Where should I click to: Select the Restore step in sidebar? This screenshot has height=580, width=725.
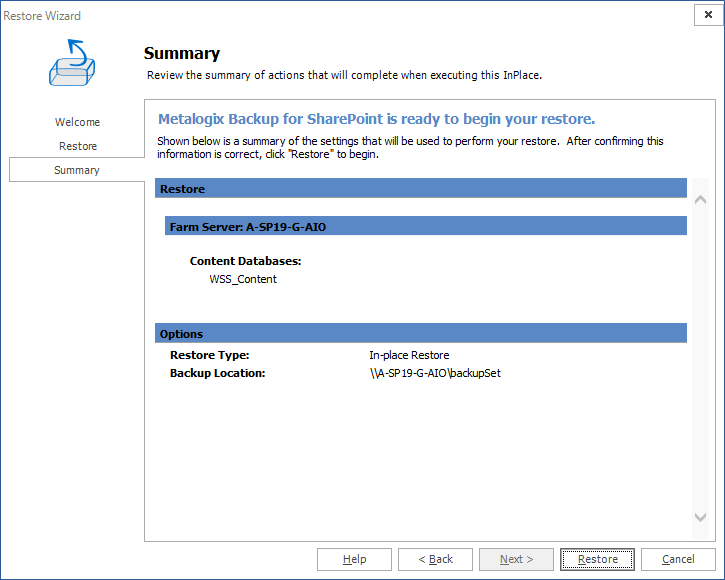tap(77, 146)
